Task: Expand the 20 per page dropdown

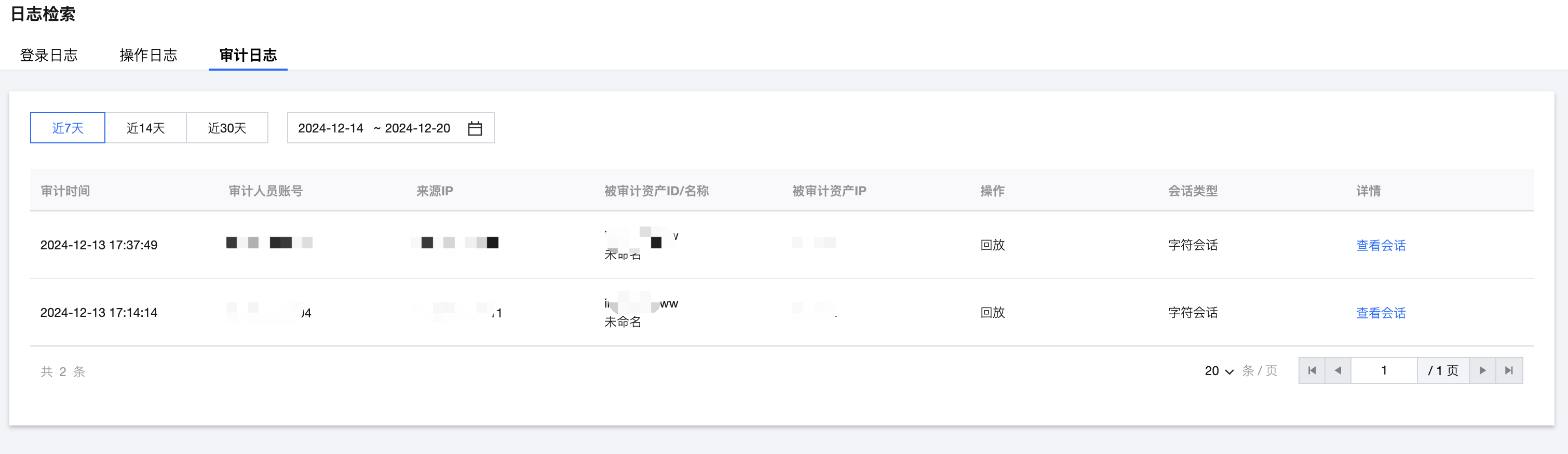Action: tap(1219, 371)
